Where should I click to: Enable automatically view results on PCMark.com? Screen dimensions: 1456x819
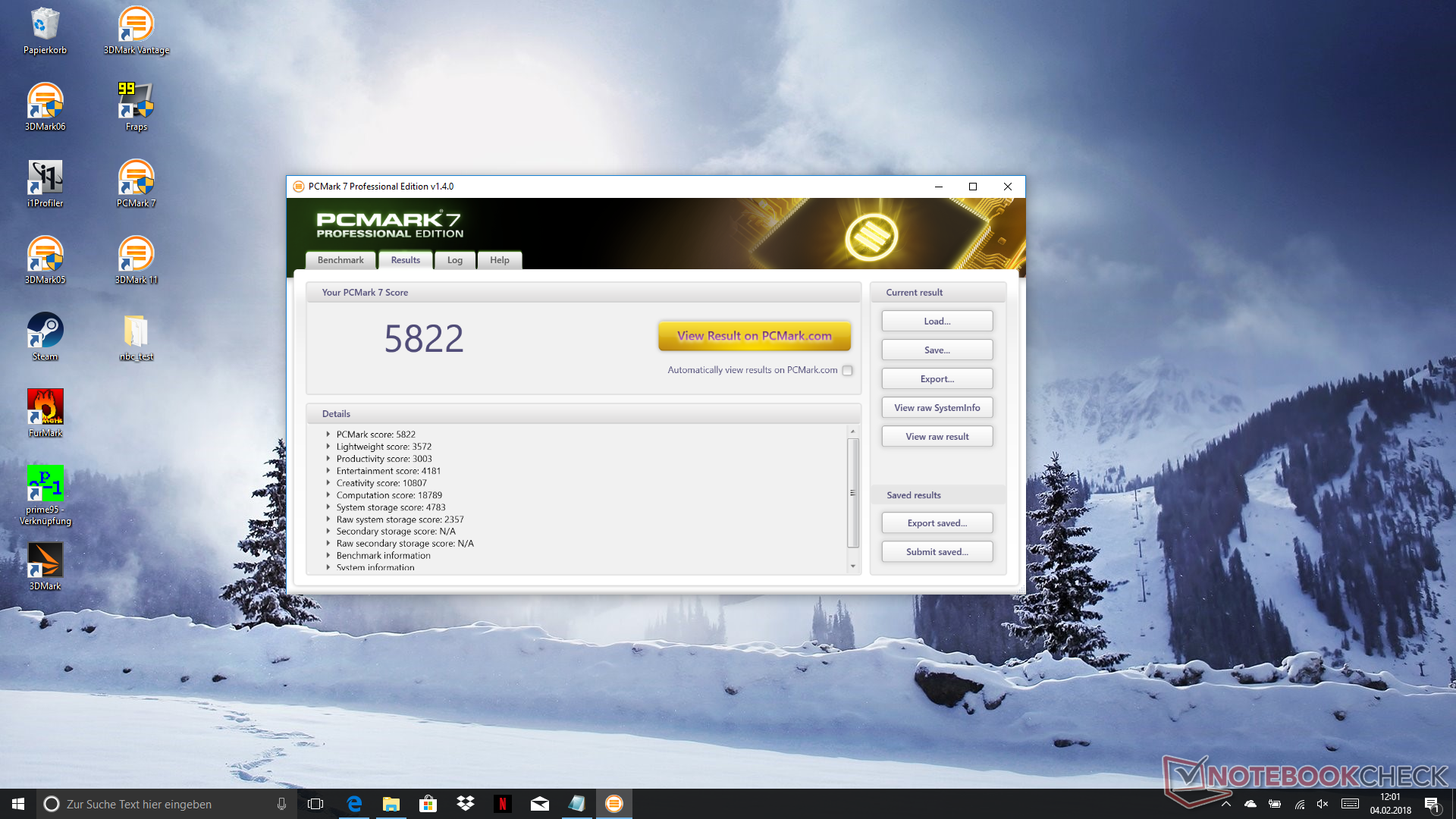pyautogui.click(x=847, y=371)
